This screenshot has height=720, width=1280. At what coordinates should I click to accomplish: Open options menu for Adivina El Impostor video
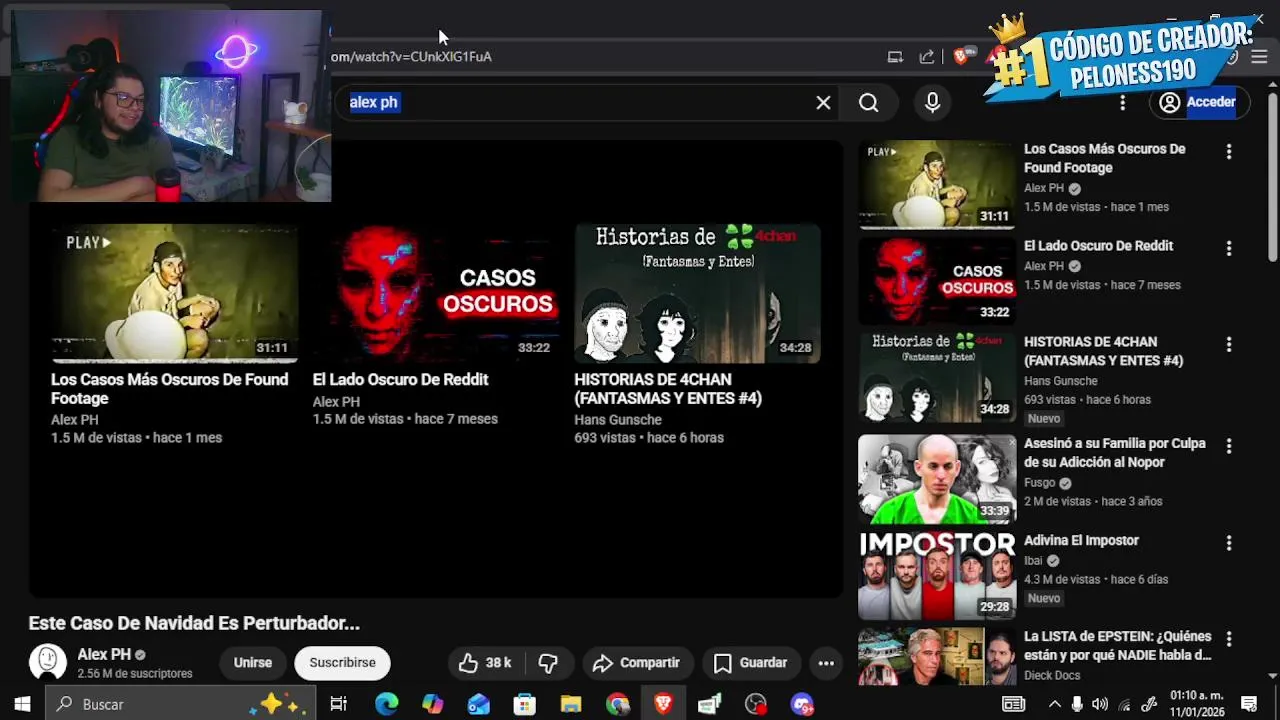coord(1229,543)
